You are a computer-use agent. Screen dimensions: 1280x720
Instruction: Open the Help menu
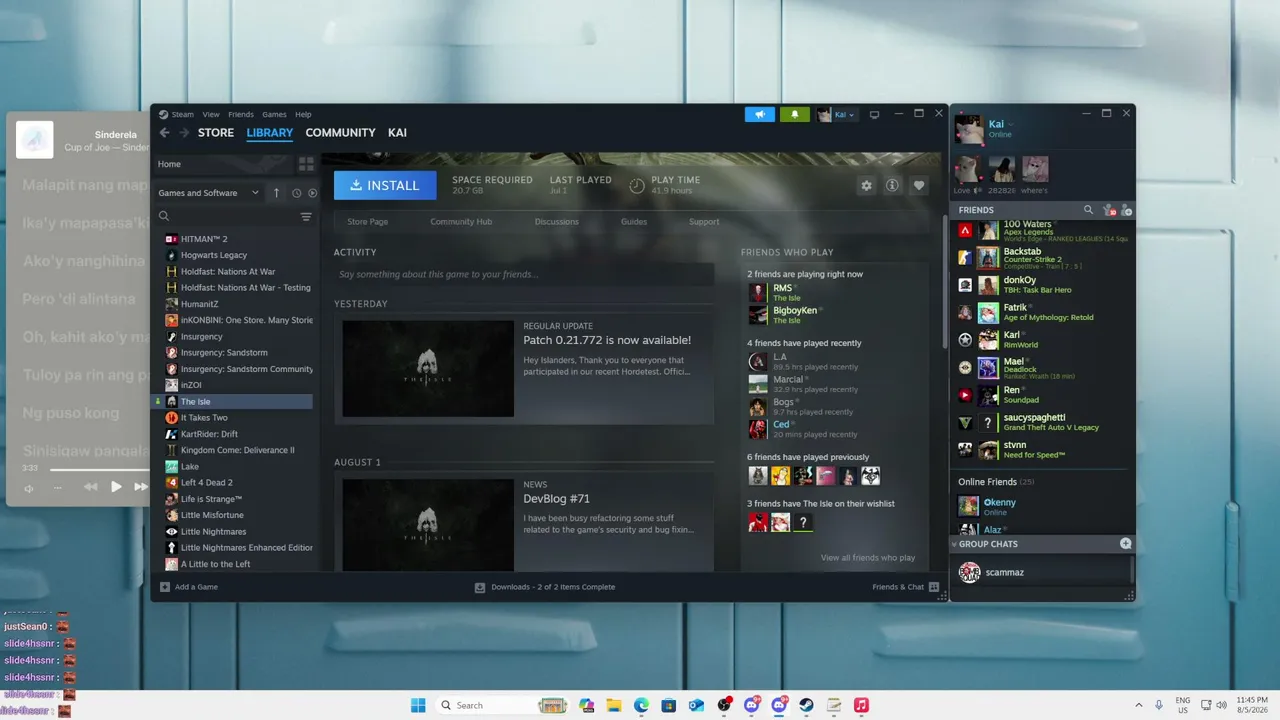coord(303,114)
